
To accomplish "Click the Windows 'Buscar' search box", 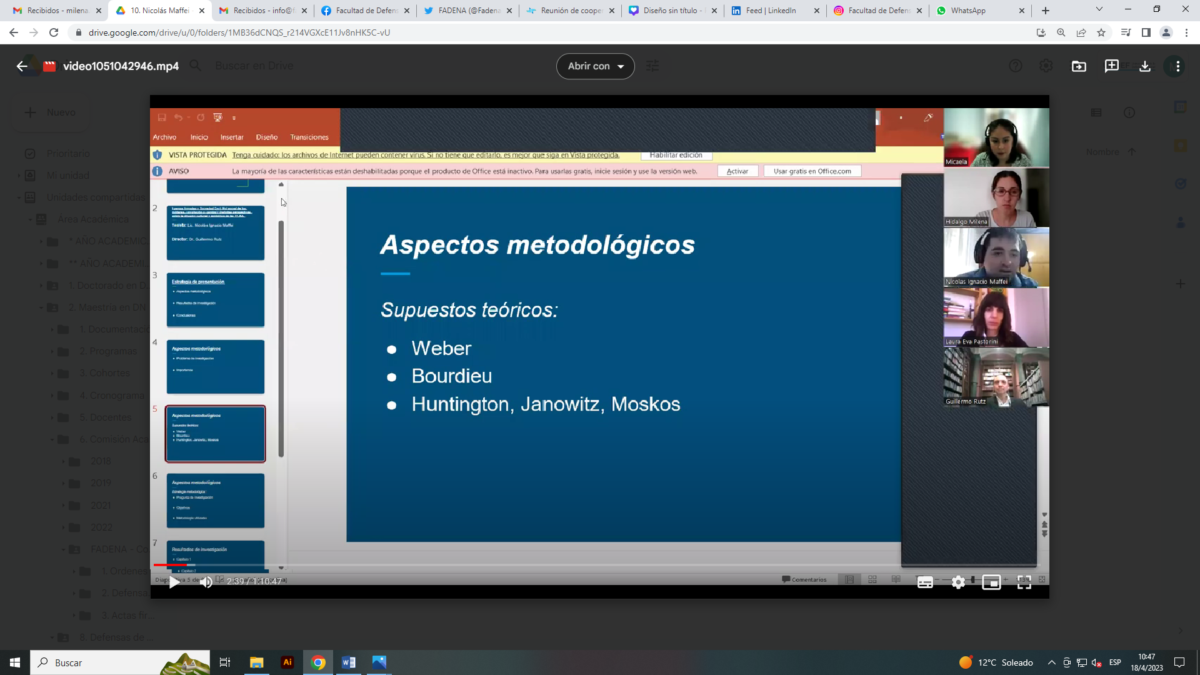I will [120, 662].
